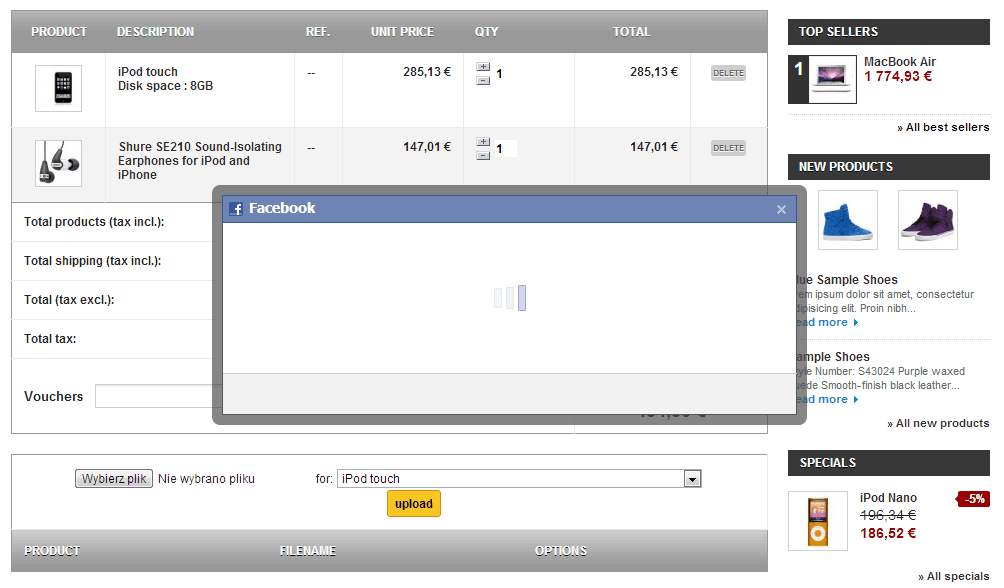Click the upload button
This screenshot has height=588, width=1004.
click(x=413, y=503)
